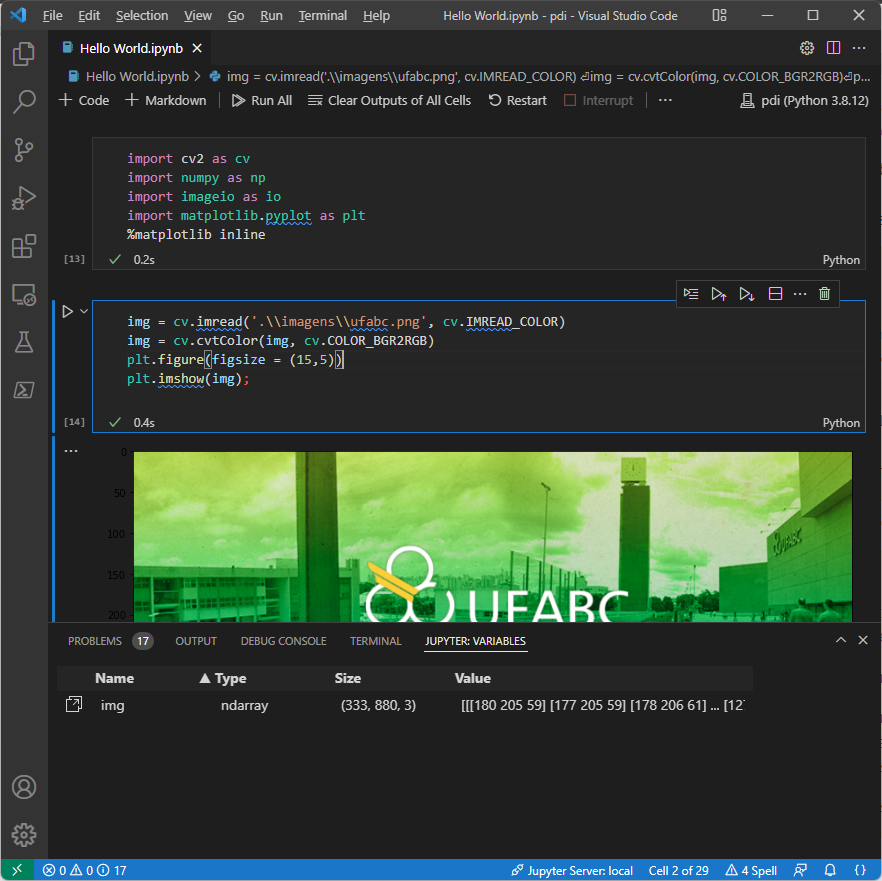Open the Explorer view in activity bar
Image resolution: width=882 pixels, height=881 pixels.
coord(24,53)
